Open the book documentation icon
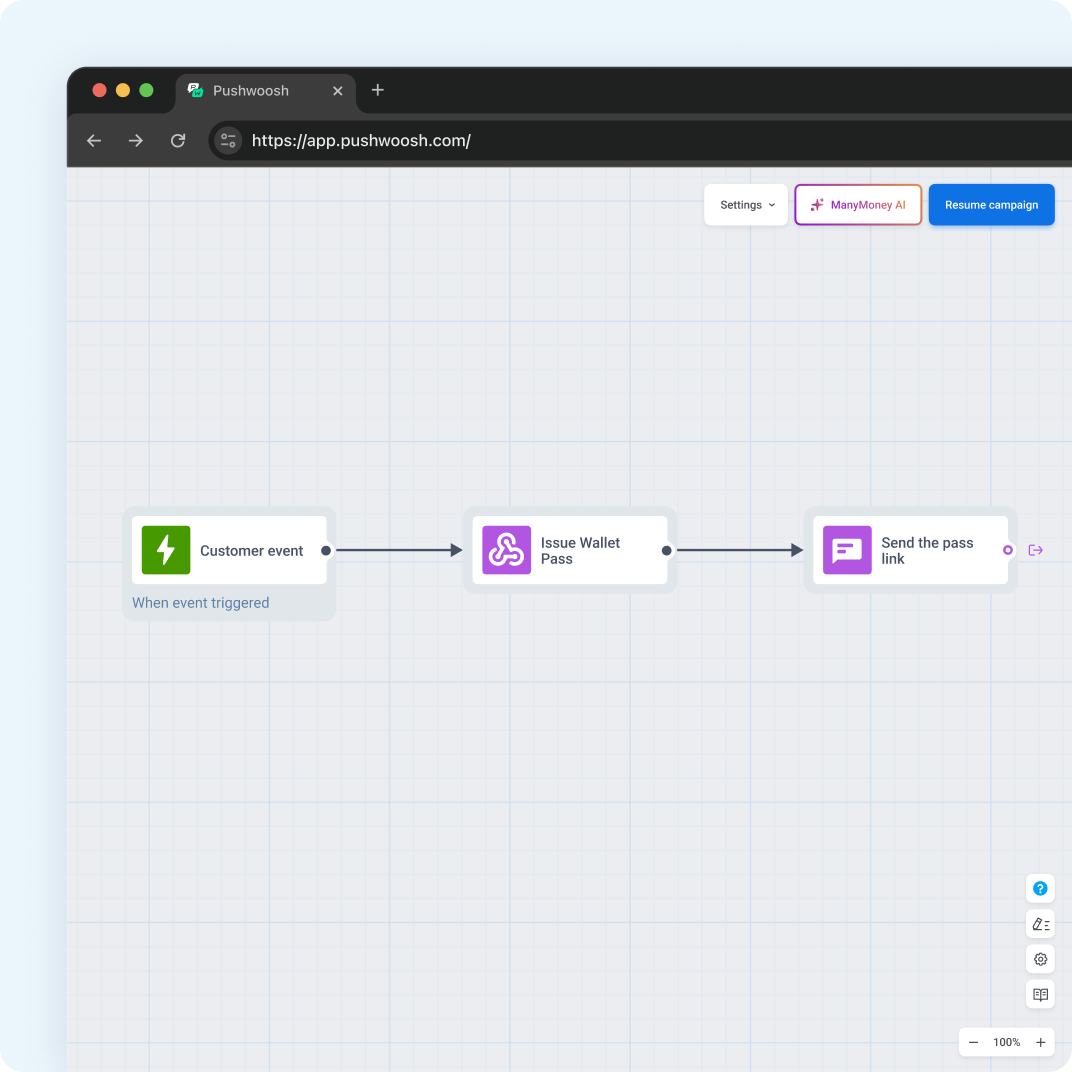The image size is (1072, 1072). pyautogui.click(x=1040, y=994)
